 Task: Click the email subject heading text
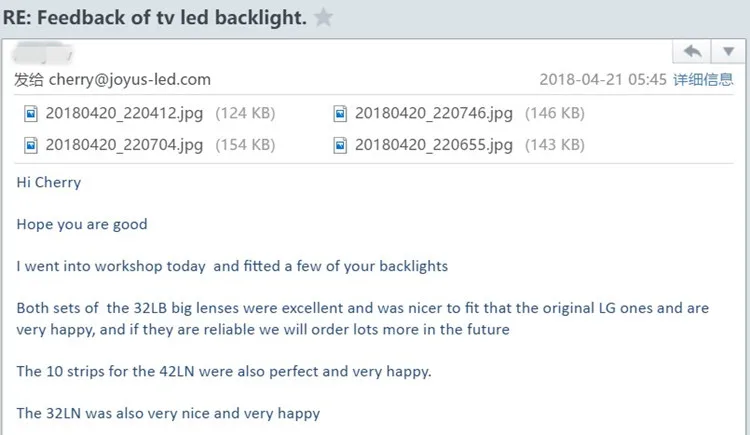click(x=155, y=19)
